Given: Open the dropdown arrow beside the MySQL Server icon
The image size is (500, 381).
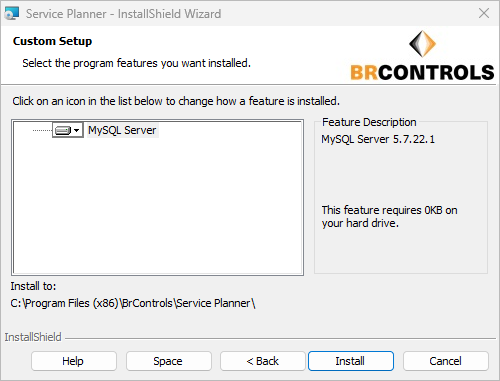Looking at the screenshot, I should 77,130.
